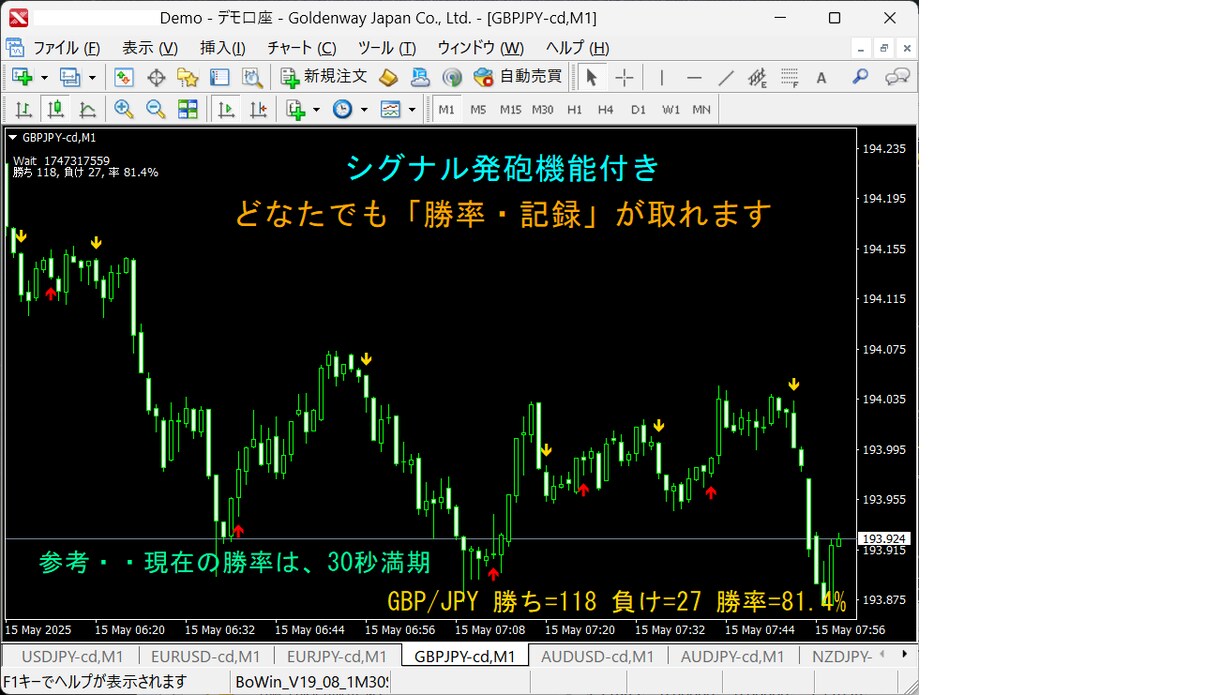This screenshot has width=1220, height=695.
Task: Open the 挿入 (I) menu
Action: coord(223,48)
